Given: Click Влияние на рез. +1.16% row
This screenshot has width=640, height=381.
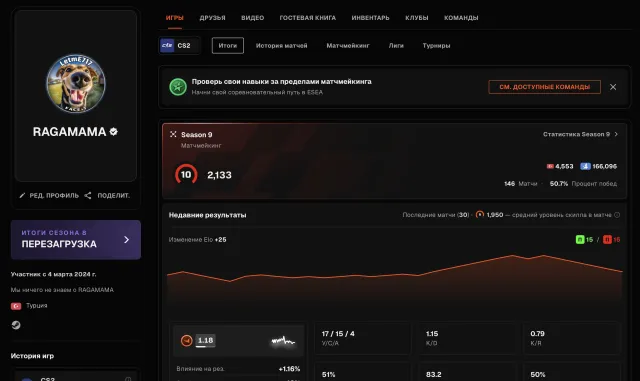Looking at the screenshot, I should [238, 369].
